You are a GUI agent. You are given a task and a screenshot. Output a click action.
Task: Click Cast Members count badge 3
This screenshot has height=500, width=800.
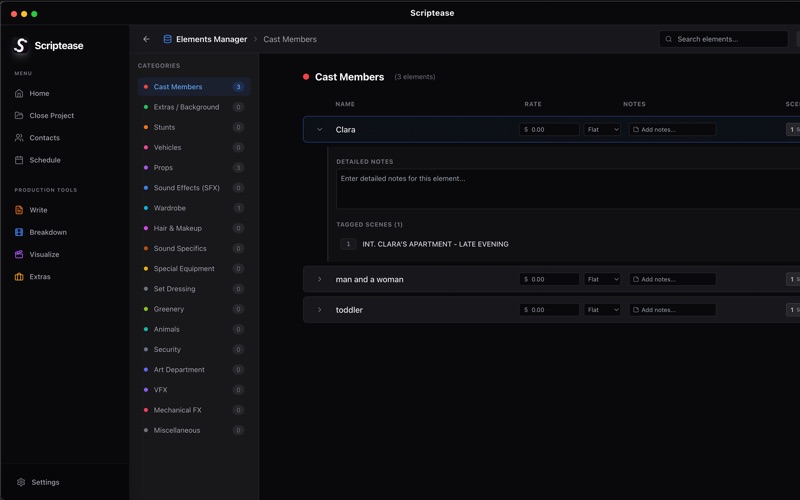click(238, 87)
